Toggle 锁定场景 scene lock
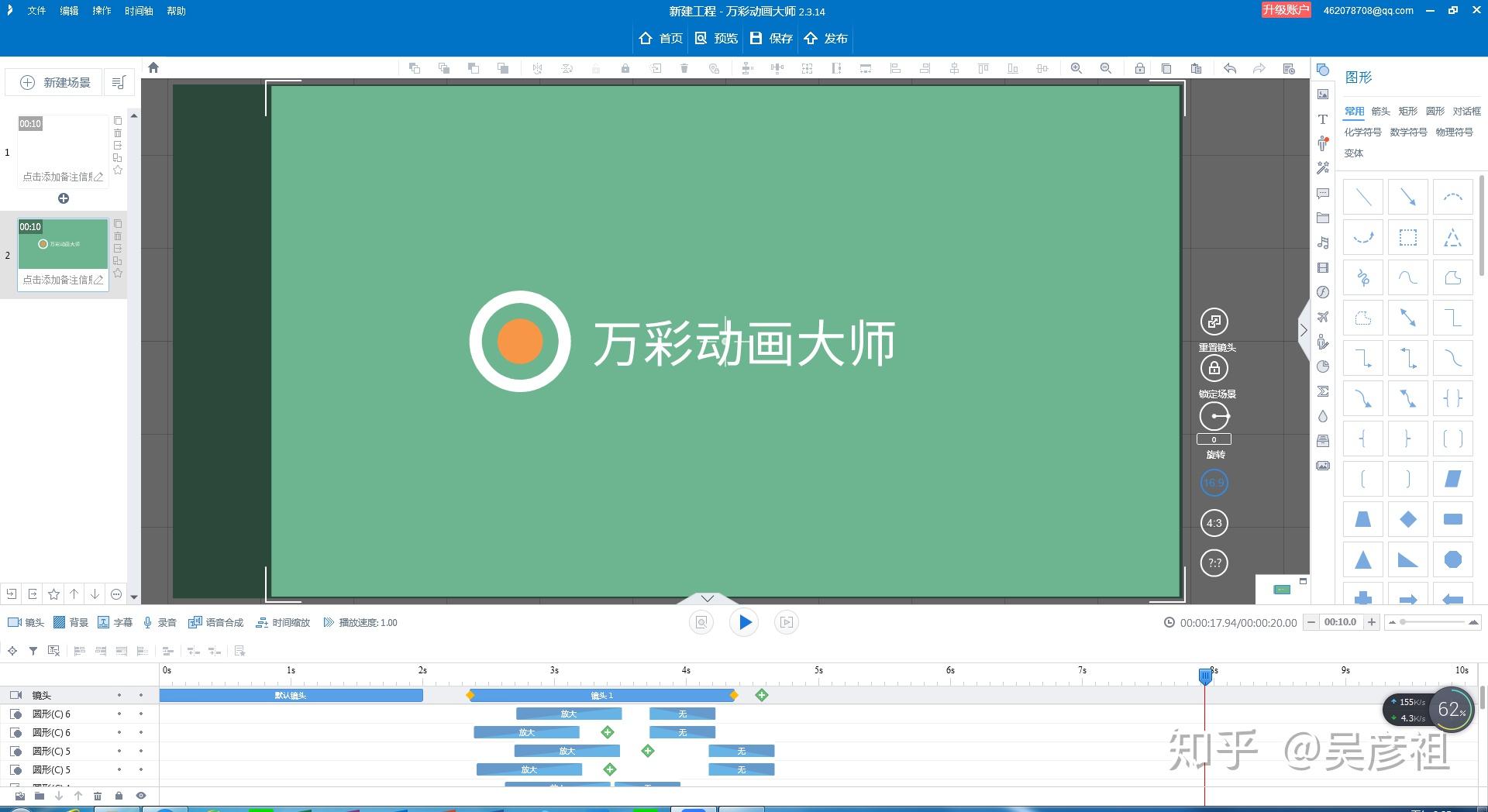Image resolution: width=1488 pixels, height=812 pixels. tap(1214, 368)
